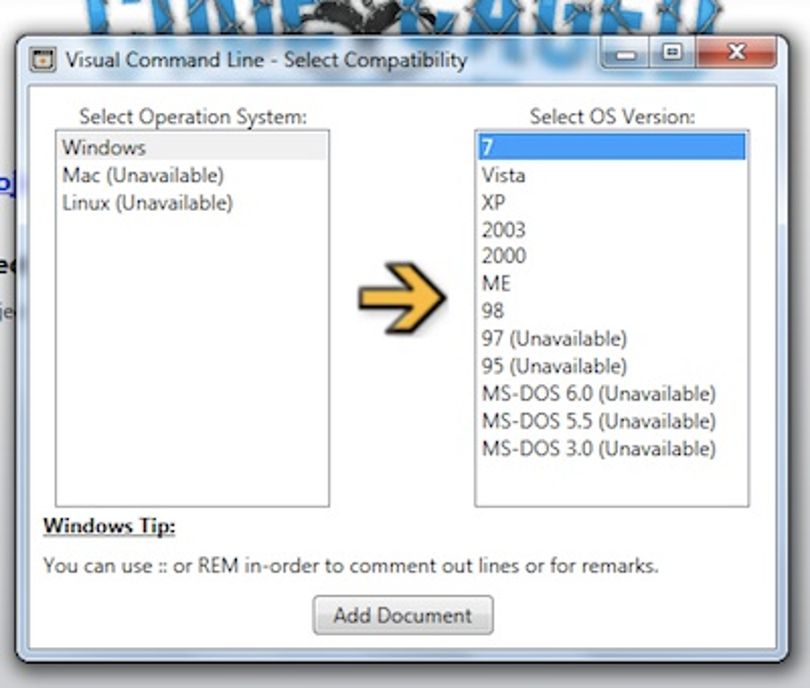Close the Select Compatibility window

coord(736,52)
